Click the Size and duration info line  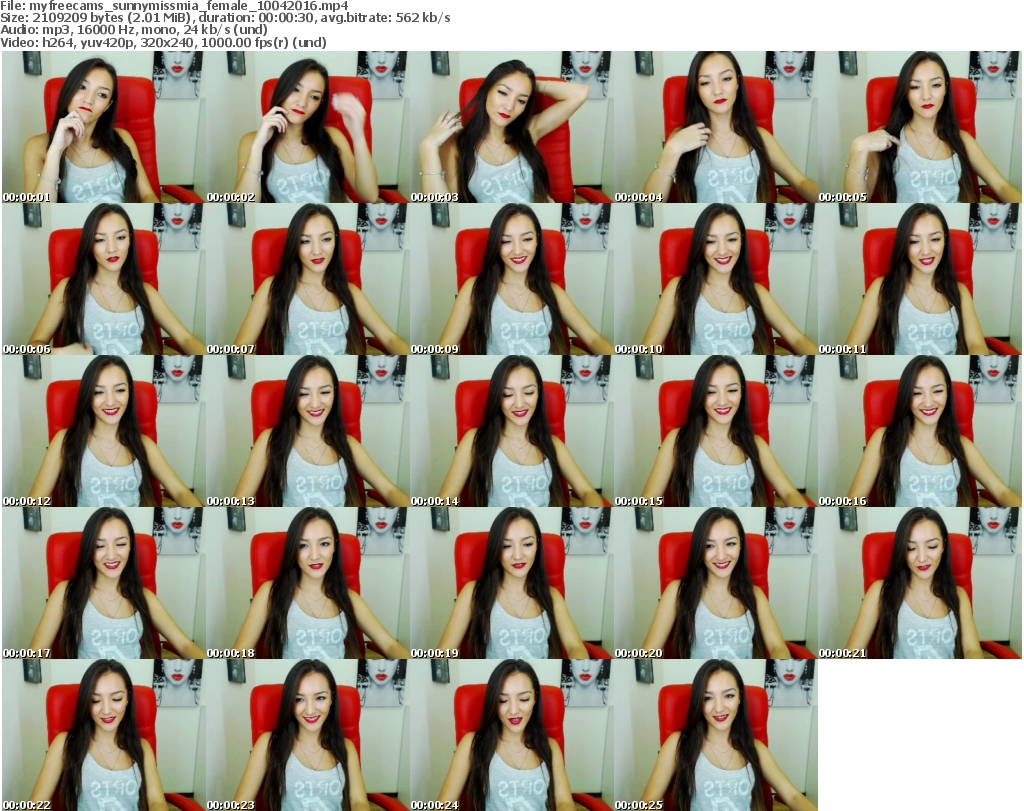(225, 18)
